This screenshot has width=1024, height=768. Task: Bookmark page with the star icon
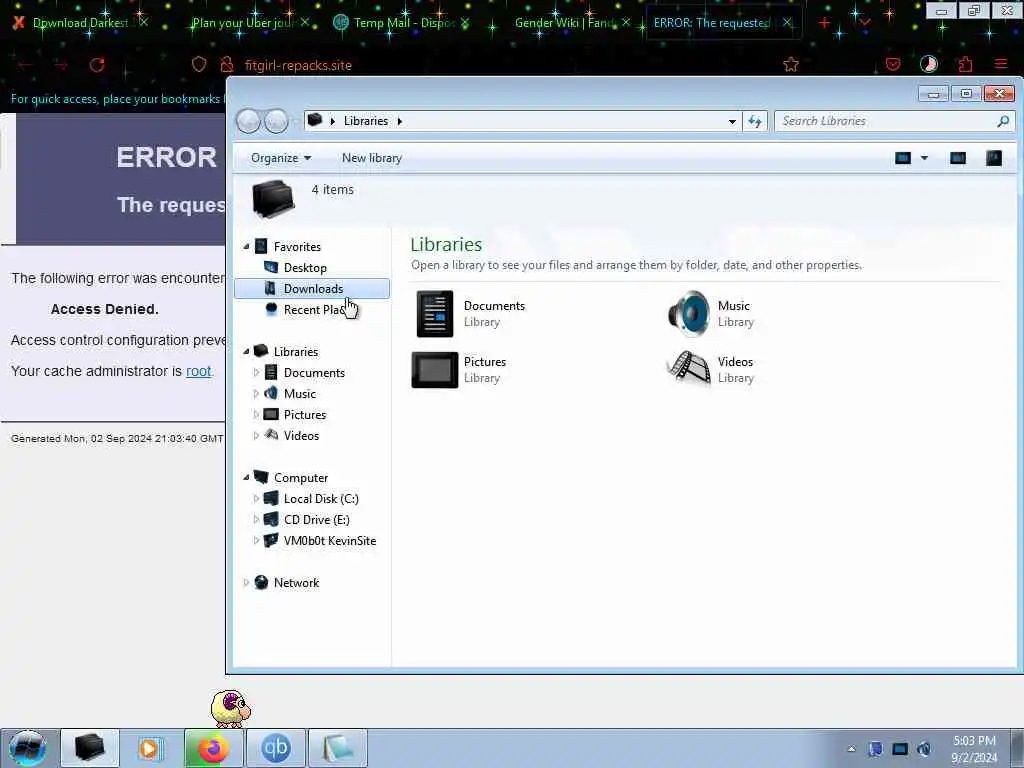click(x=791, y=64)
